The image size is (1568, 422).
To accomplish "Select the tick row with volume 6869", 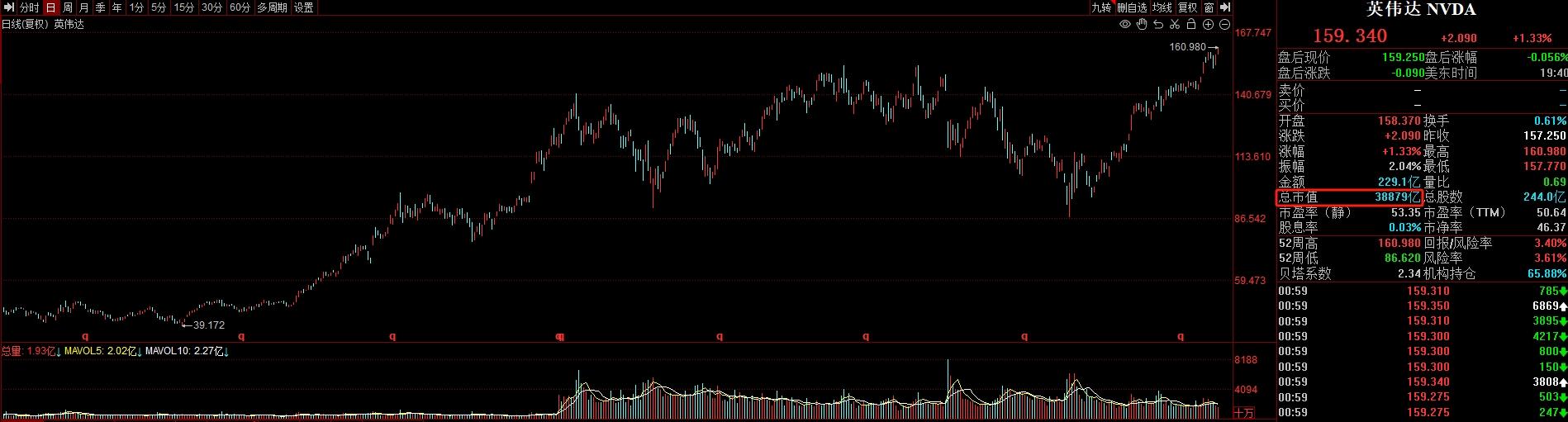I will (1422, 306).
